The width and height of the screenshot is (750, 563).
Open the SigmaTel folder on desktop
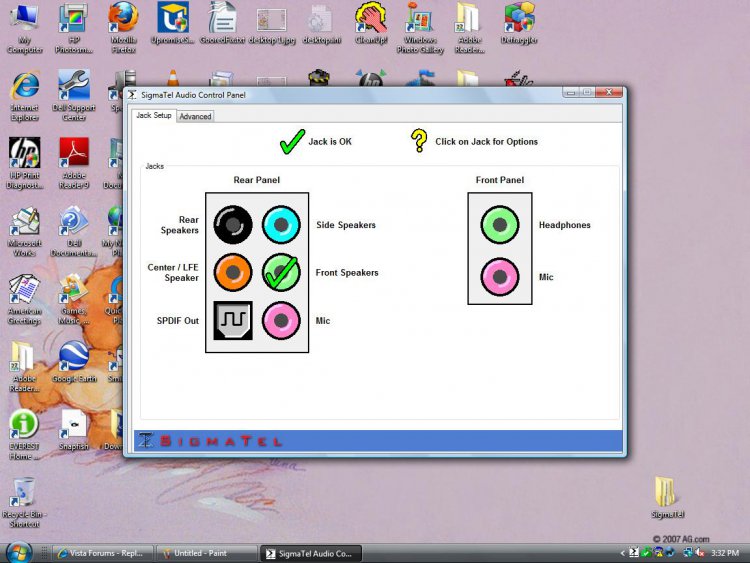point(667,497)
